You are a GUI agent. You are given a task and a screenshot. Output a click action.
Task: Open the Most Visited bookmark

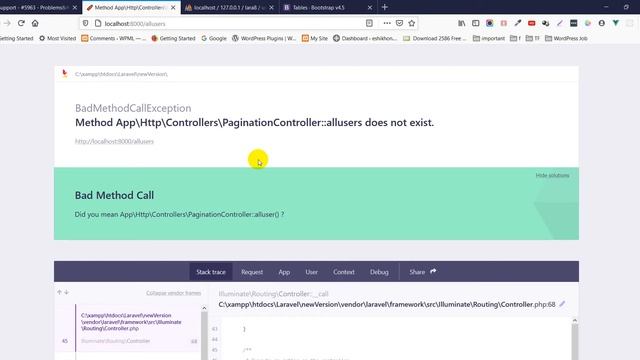(x=58, y=38)
